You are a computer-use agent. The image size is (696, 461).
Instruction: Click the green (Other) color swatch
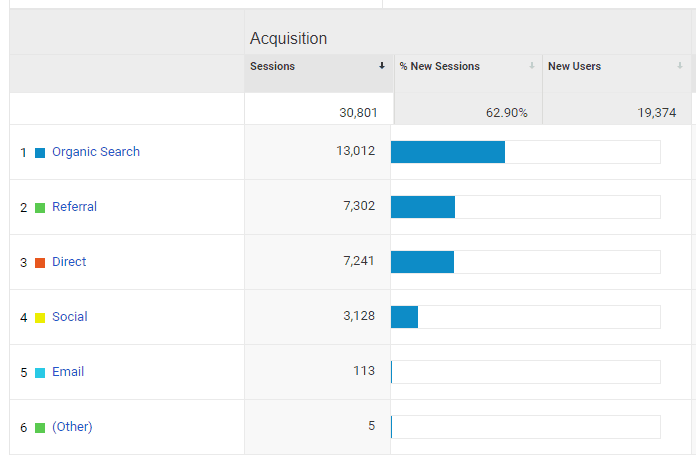click(40, 428)
